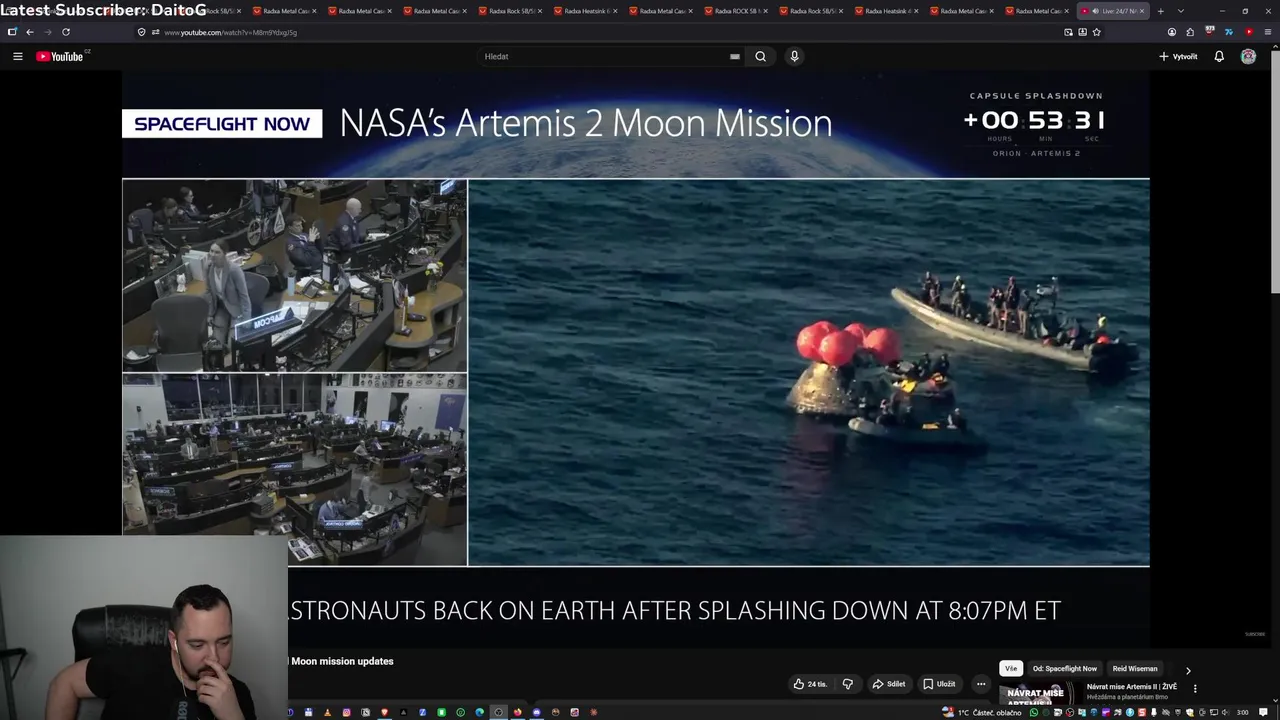1280x720 pixels.
Task: Click the Moon mission updates video title
Action: (341, 661)
